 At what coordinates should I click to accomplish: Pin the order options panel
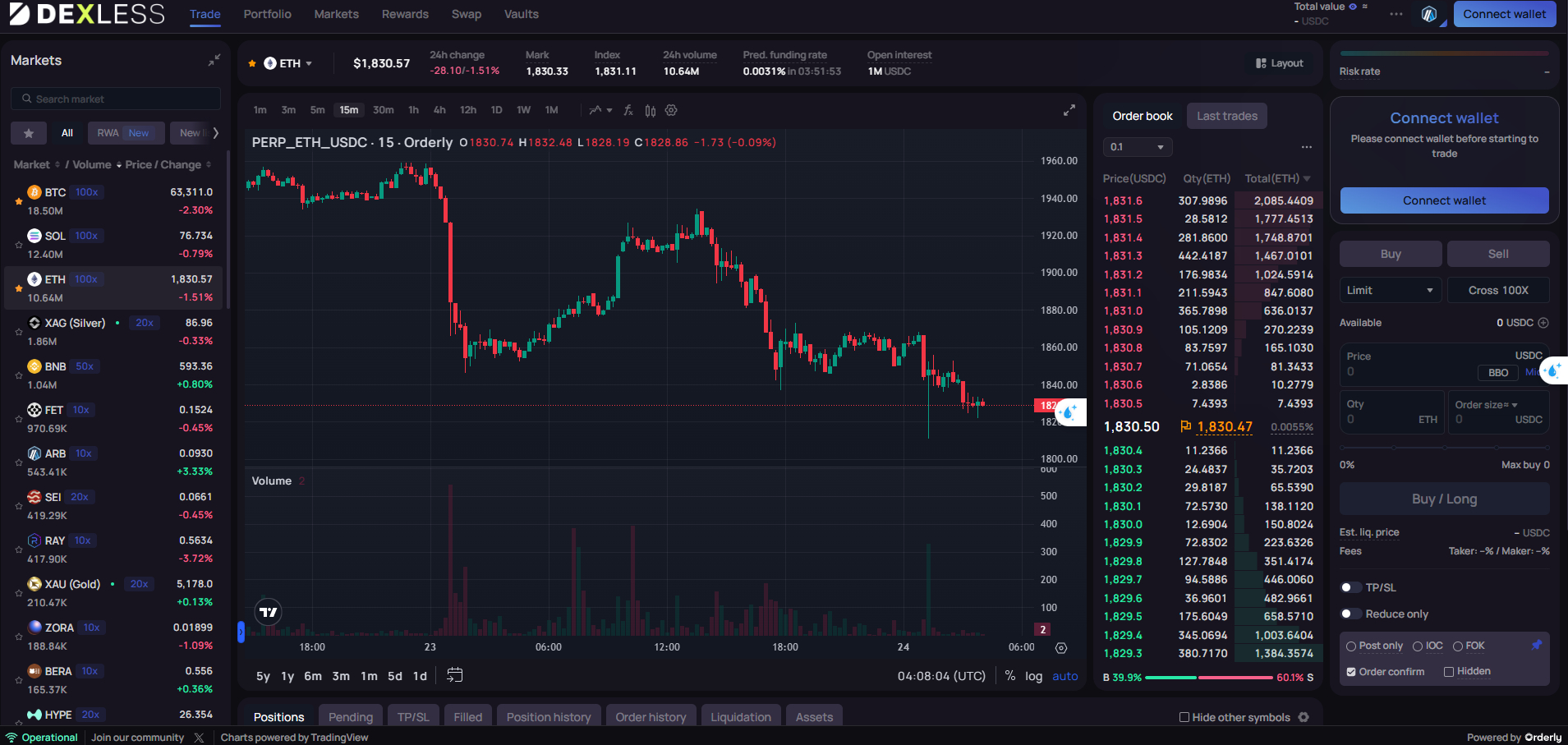click(1536, 645)
